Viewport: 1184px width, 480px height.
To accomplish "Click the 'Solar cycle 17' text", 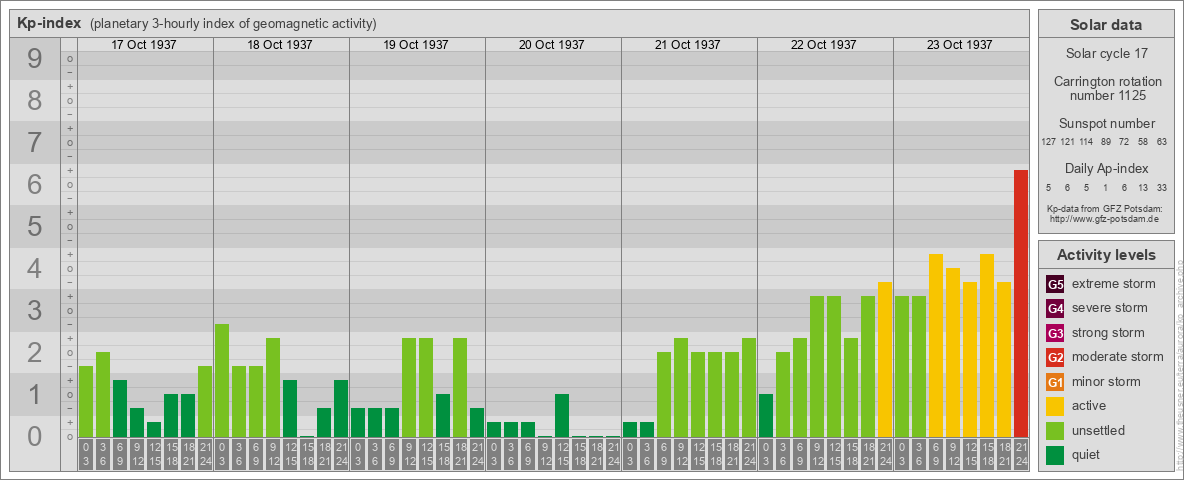I will 1105,54.
